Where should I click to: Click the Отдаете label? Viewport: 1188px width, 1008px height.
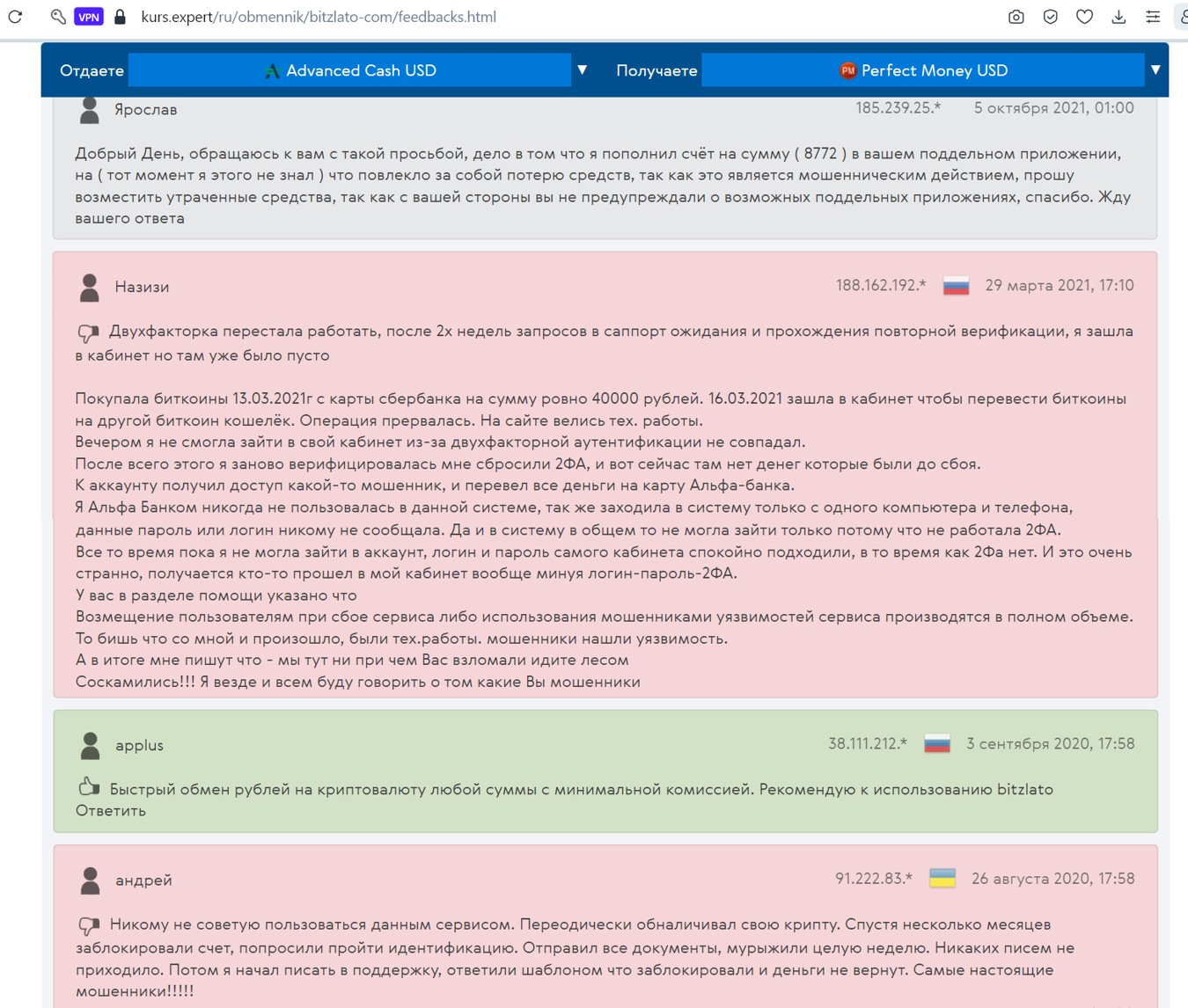coord(92,70)
